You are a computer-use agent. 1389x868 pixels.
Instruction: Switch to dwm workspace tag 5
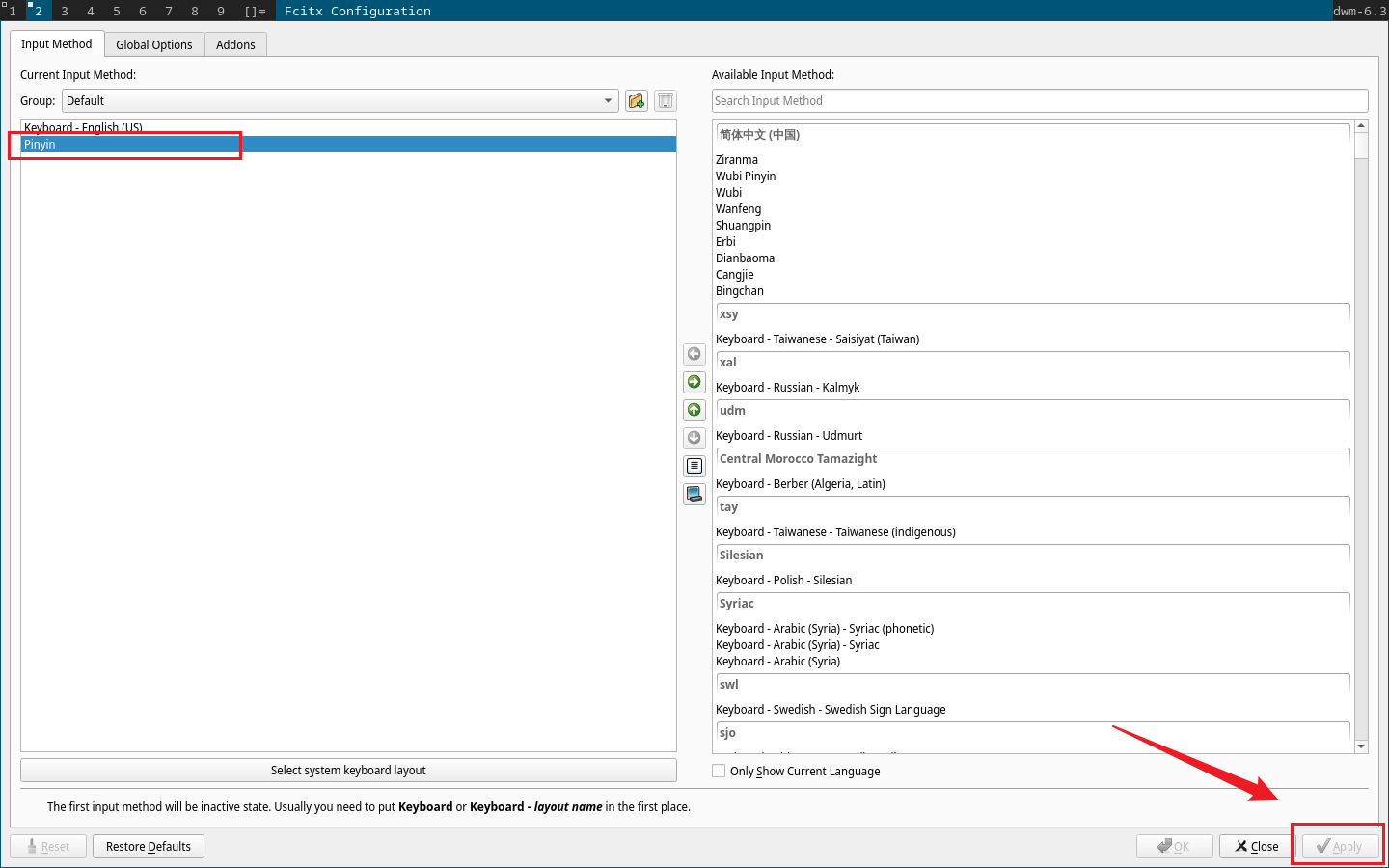(x=117, y=11)
